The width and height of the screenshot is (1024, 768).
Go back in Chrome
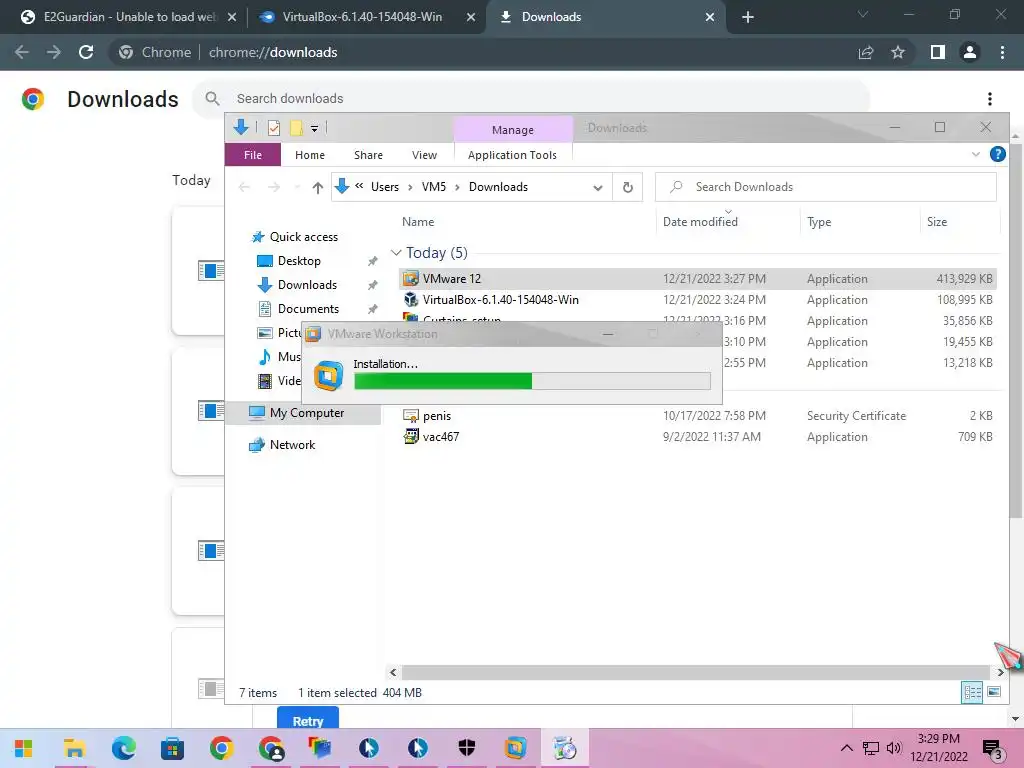22,52
